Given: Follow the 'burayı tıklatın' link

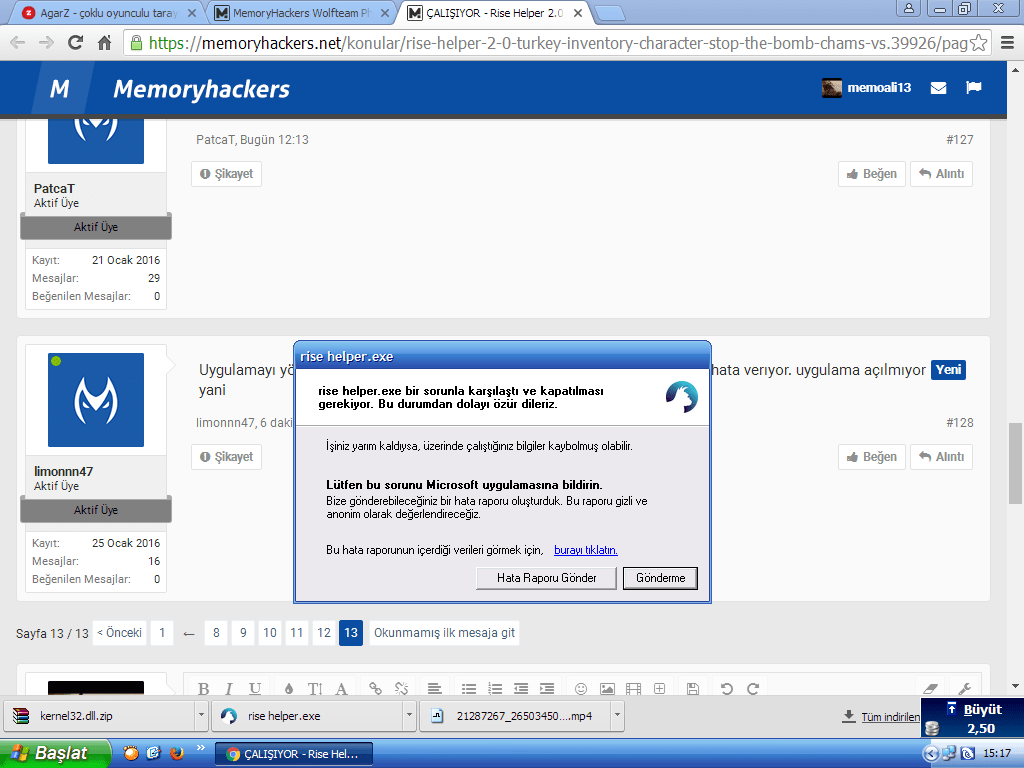Looking at the screenshot, I should (586, 550).
